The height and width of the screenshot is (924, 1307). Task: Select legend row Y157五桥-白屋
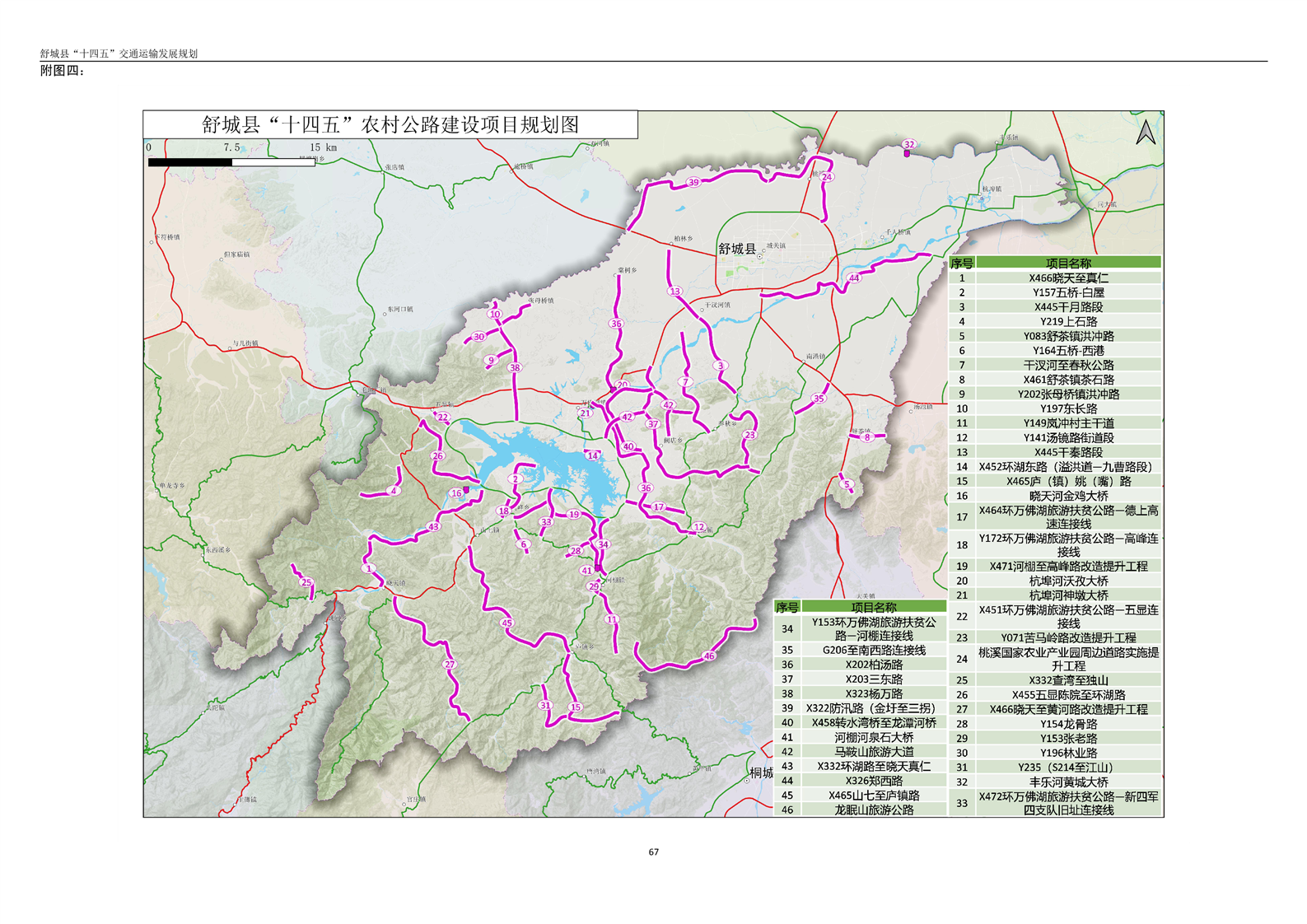click(1055, 292)
